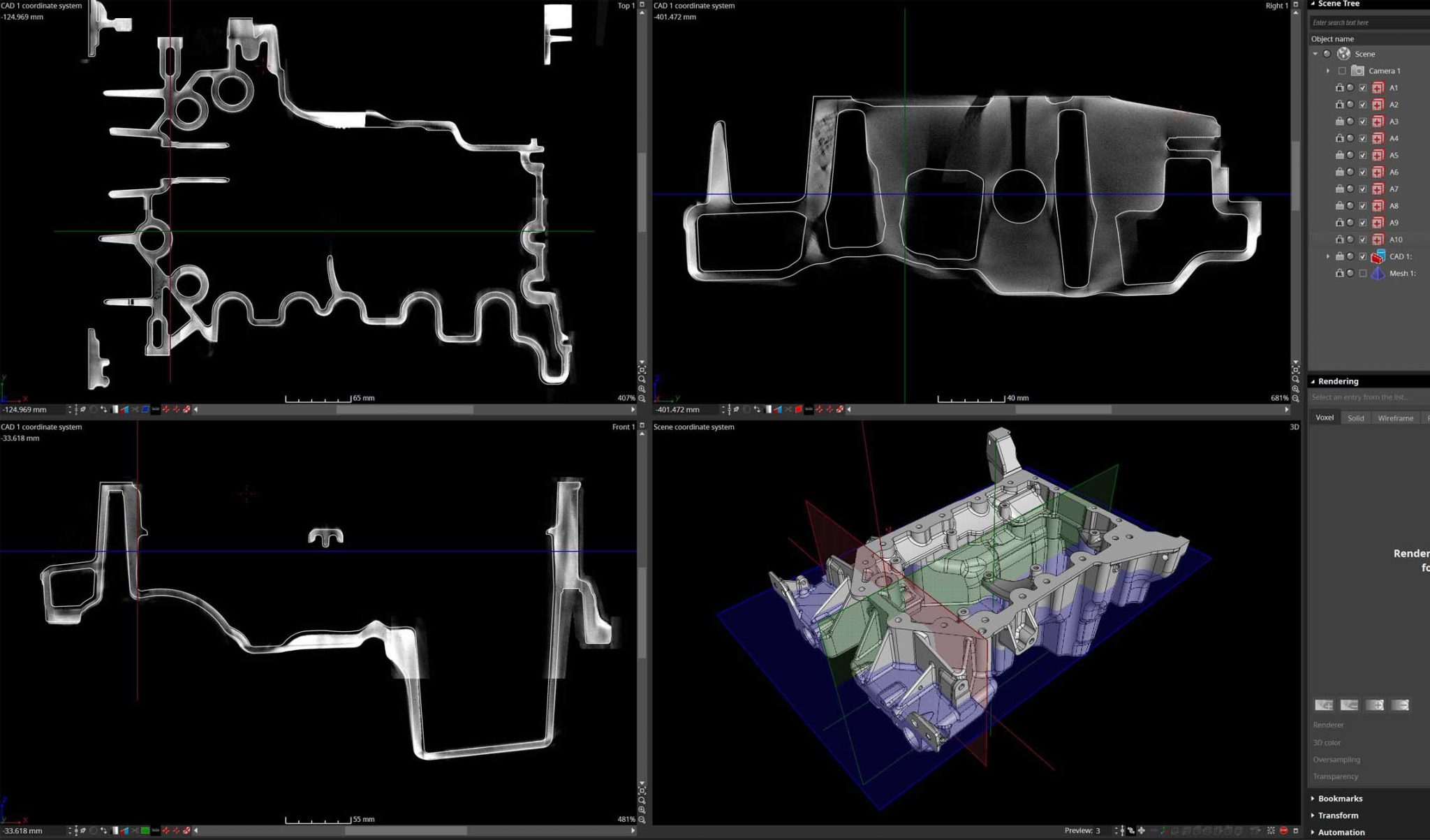This screenshot has height=840, width=1430.
Task: Uncheck visibility checkbox for A6
Action: (1362, 172)
